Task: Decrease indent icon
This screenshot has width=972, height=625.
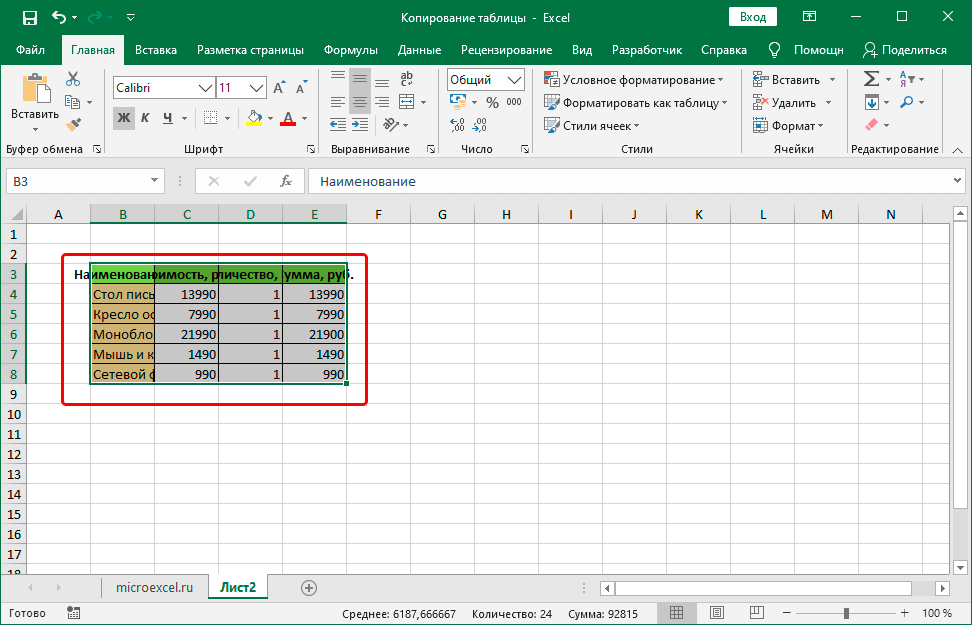Action: coord(338,125)
